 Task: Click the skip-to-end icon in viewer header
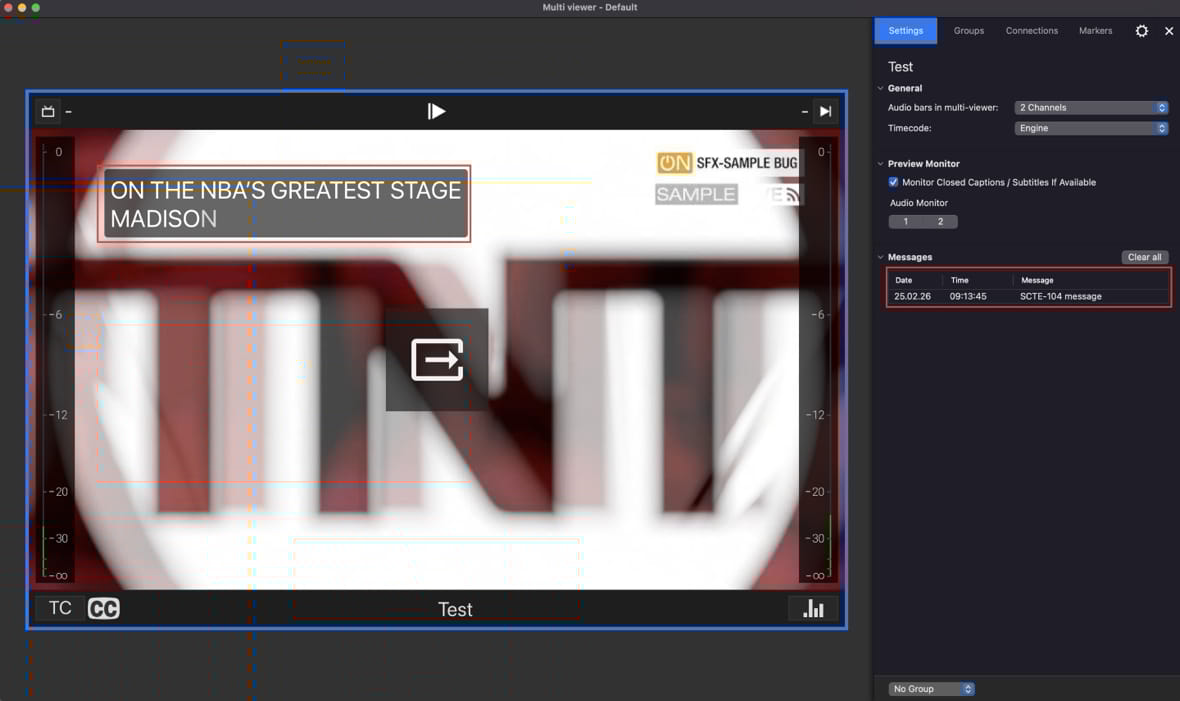pos(825,111)
